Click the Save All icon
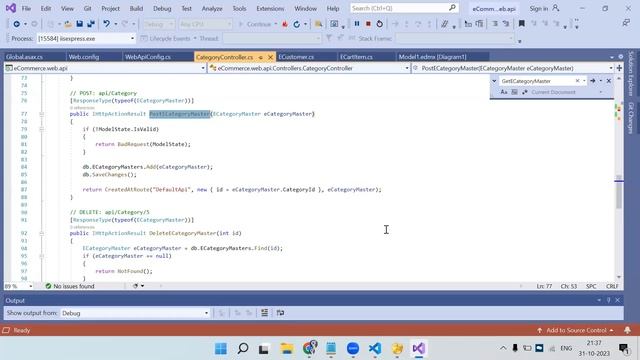 pos(91,24)
